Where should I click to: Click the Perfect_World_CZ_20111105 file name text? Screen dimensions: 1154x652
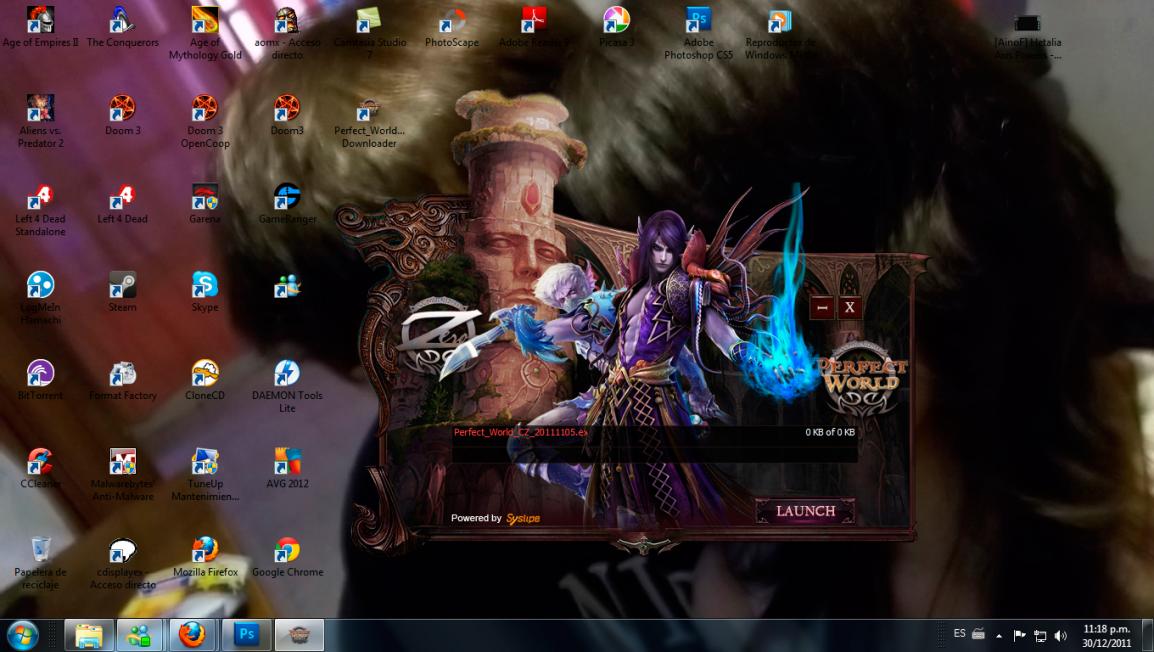(x=521, y=432)
